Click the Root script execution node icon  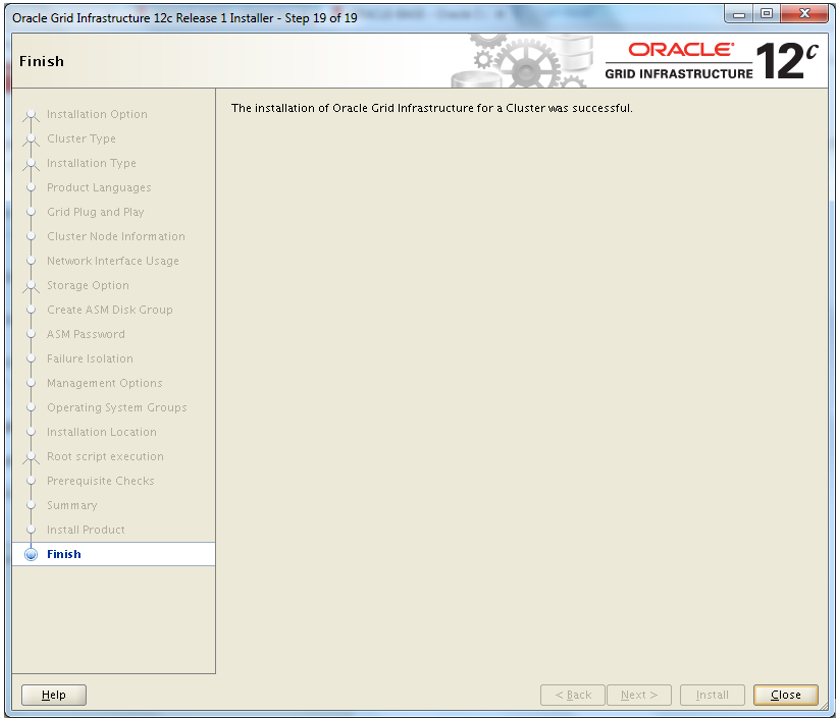coord(31,457)
